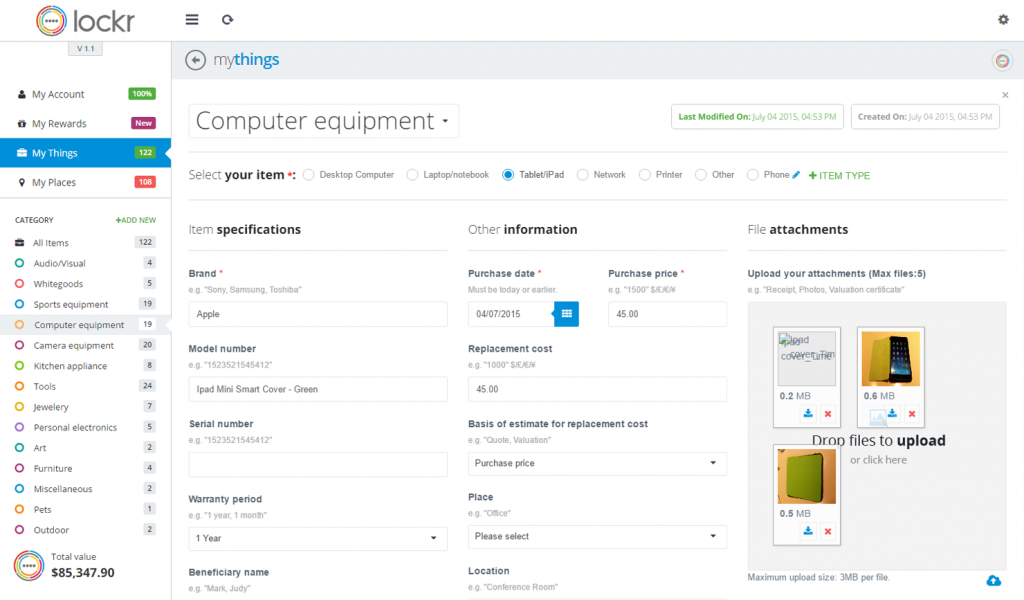Delete the 0.5 MB attachment

828,531
